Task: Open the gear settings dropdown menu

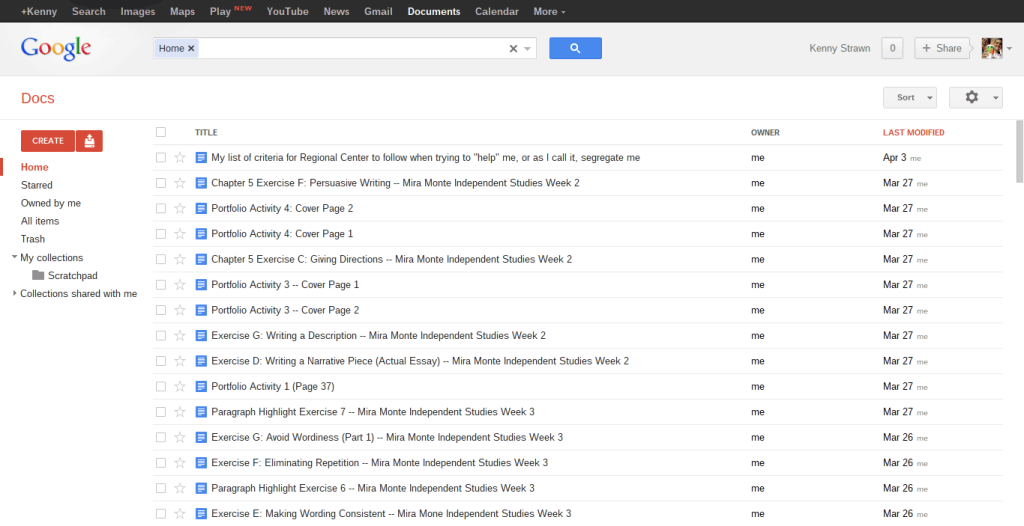Action: coord(975,97)
